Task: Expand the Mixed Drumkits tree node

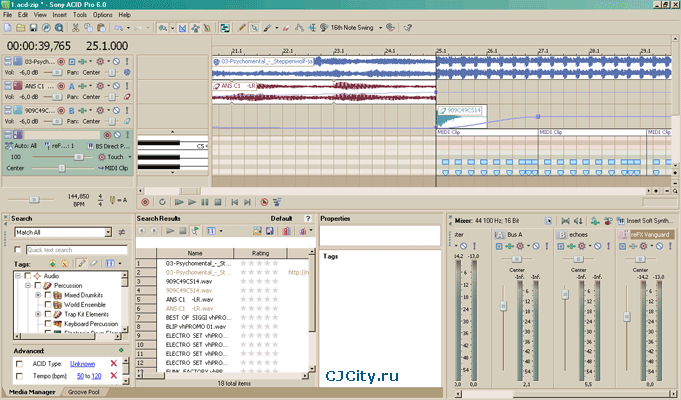Action: 38,295
